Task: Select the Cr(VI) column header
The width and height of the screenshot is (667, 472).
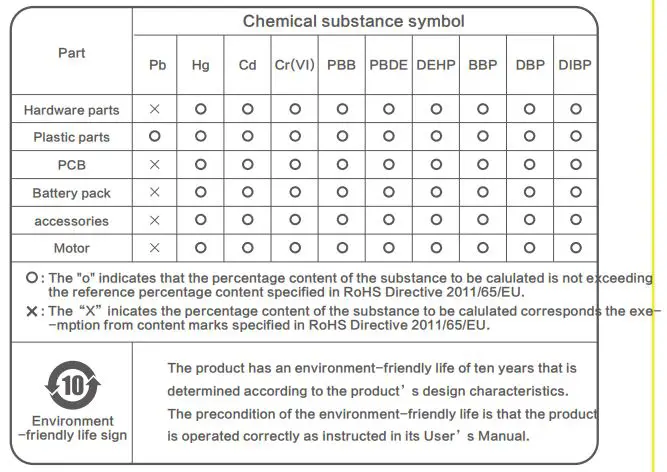Action: click(x=294, y=65)
